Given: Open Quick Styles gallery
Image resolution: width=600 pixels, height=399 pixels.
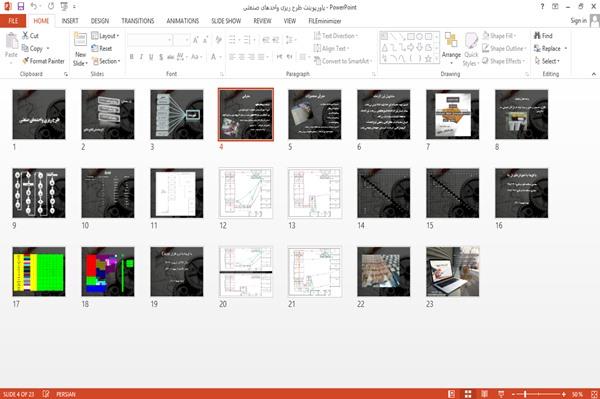Looking at the screenshot, I should tap(471, 49).
